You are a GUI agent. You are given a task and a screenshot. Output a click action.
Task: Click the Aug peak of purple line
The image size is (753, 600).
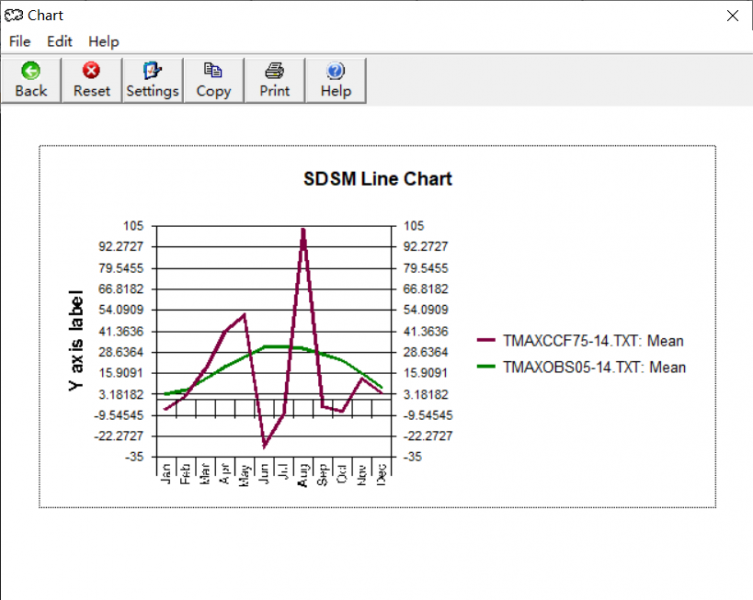click(303, 230)
